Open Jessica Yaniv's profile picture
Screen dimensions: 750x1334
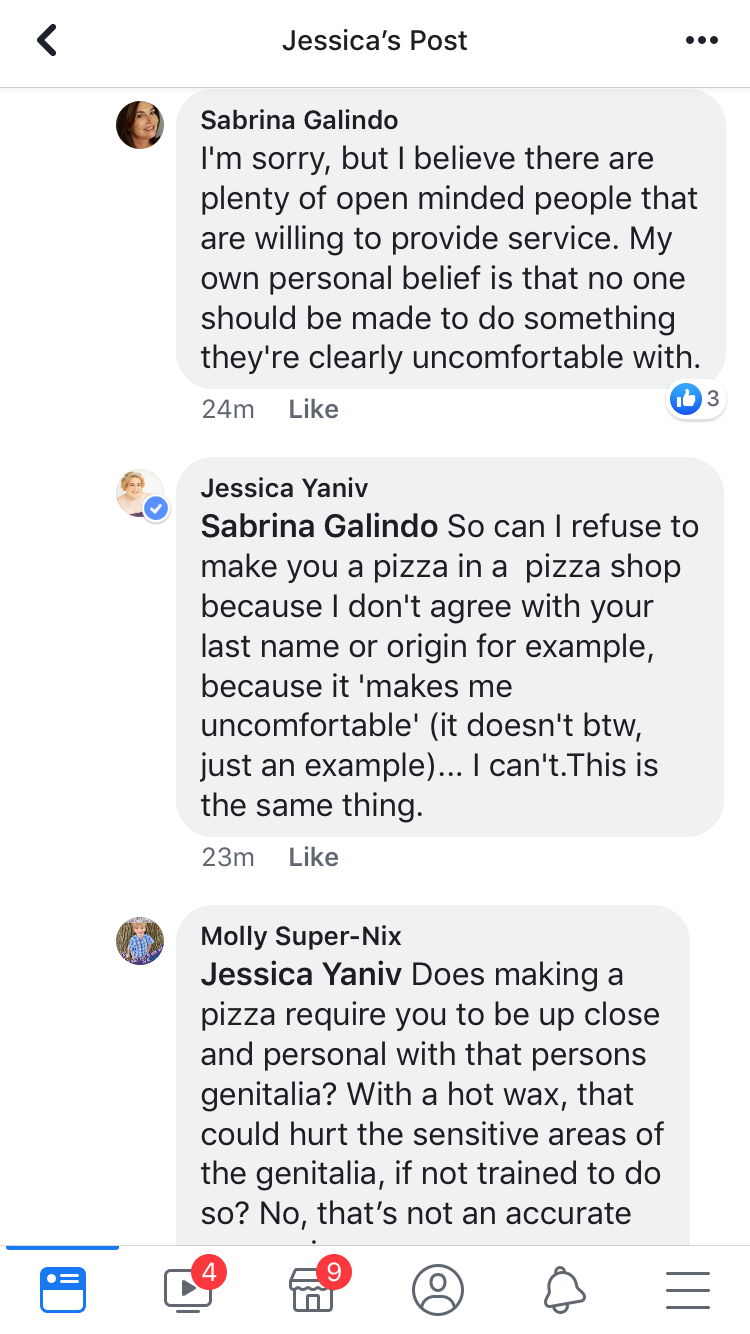pyautogui.click(x=140, y=493)
